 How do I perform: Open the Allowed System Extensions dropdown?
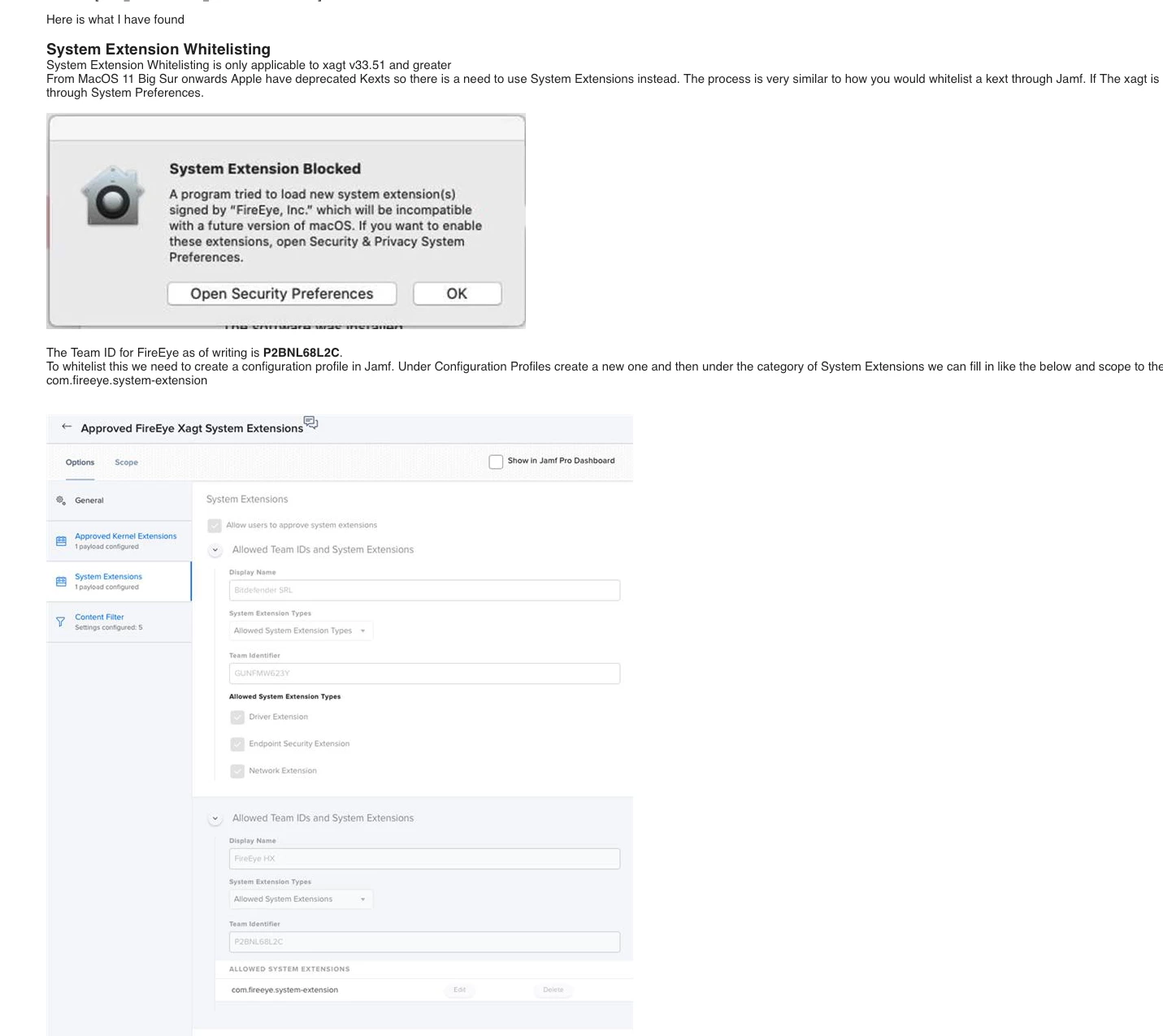(301, 899)
